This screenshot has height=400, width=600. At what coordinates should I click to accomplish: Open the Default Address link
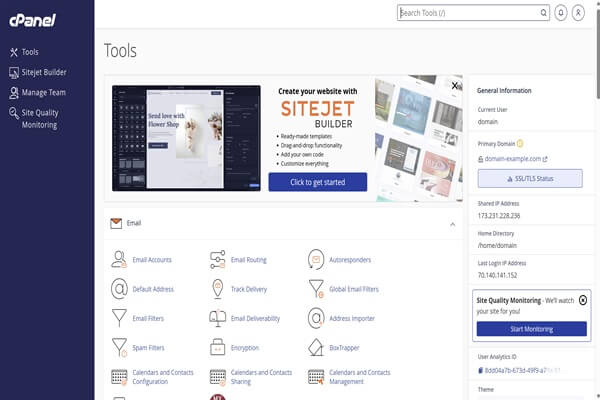[x=153, y=289]
